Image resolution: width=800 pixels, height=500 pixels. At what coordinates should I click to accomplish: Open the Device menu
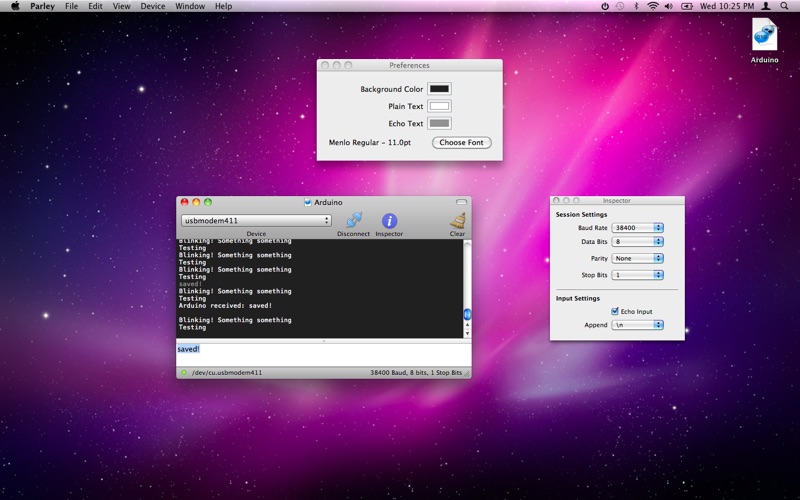(x=153, y=6)
